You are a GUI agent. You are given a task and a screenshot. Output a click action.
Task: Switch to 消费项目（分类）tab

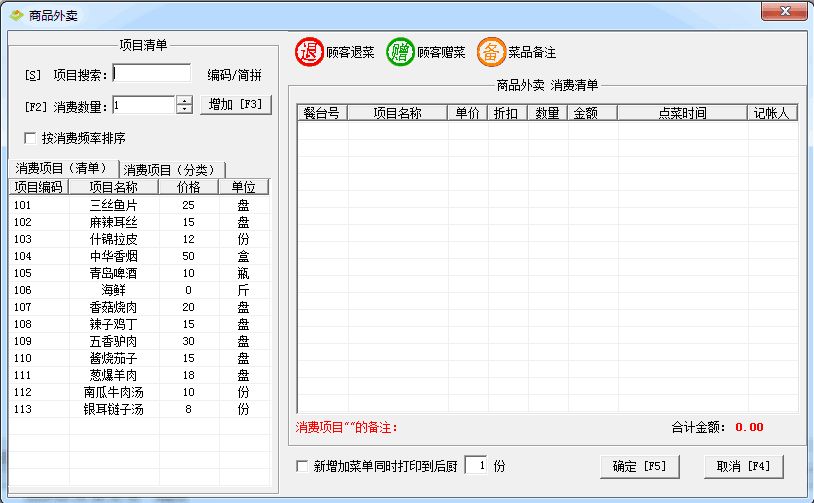tap(174, 169)
